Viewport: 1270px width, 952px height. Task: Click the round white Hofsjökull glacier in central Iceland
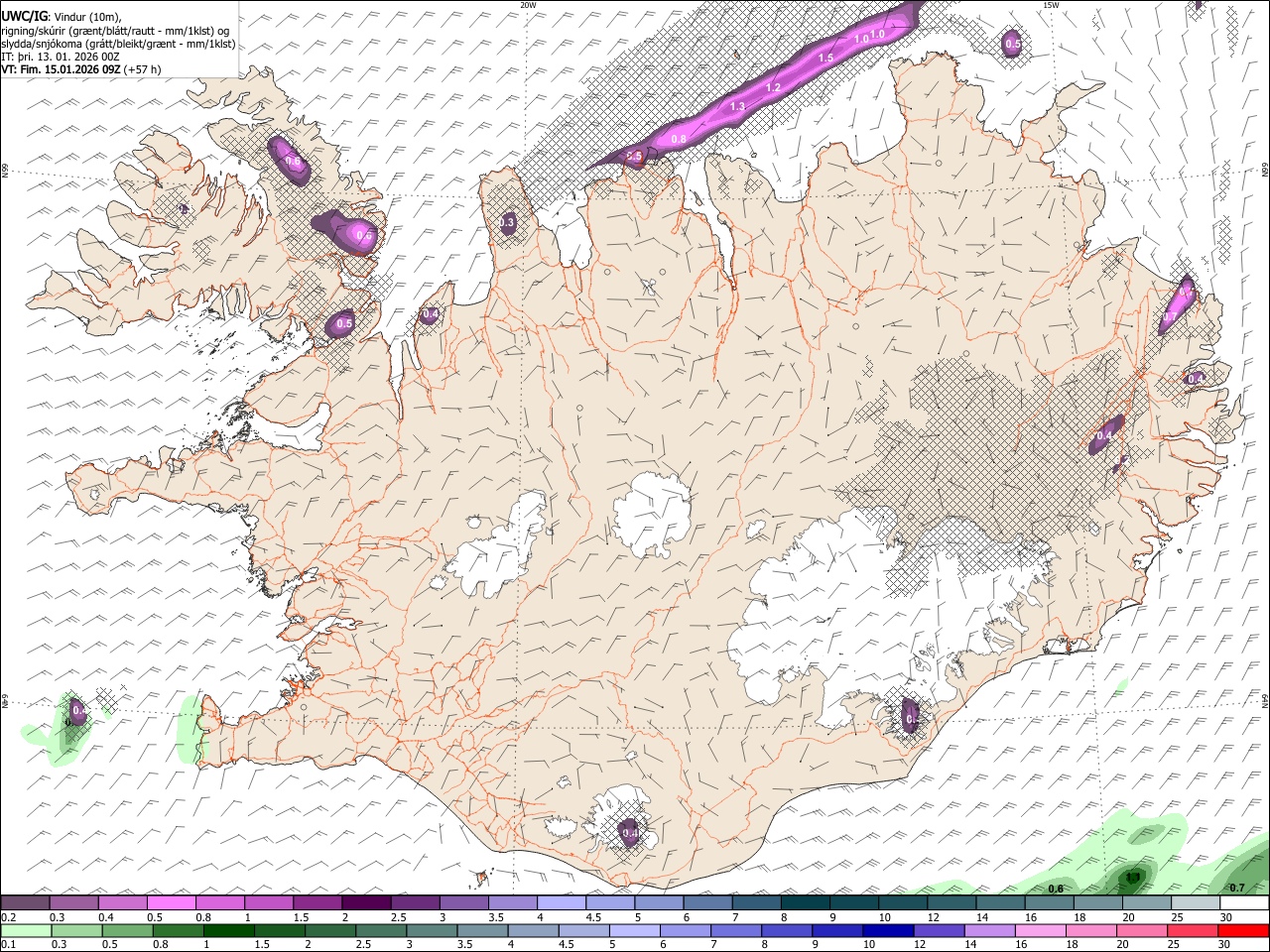tap(652, 514)
